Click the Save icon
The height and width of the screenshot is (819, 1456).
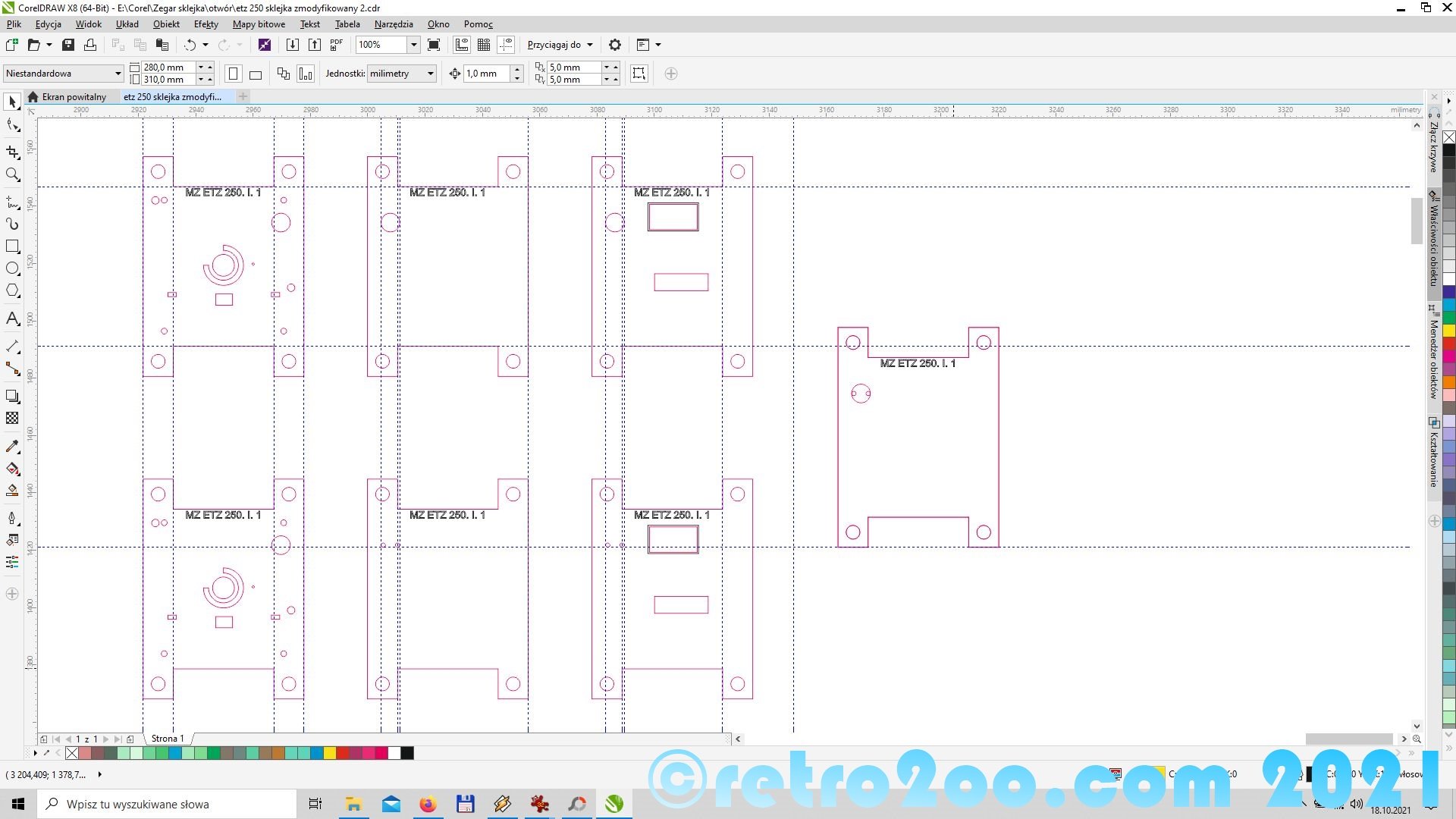(68, 45)
